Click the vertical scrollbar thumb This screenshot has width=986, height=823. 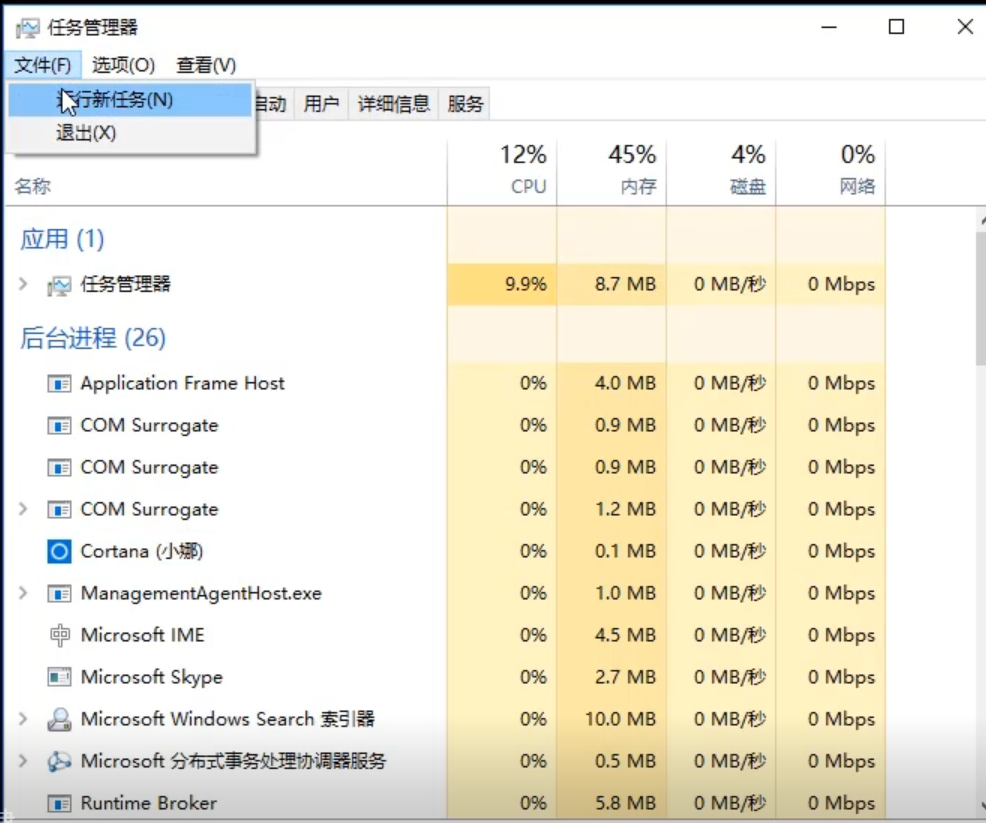pyautogui.click(x=980, y=298)
